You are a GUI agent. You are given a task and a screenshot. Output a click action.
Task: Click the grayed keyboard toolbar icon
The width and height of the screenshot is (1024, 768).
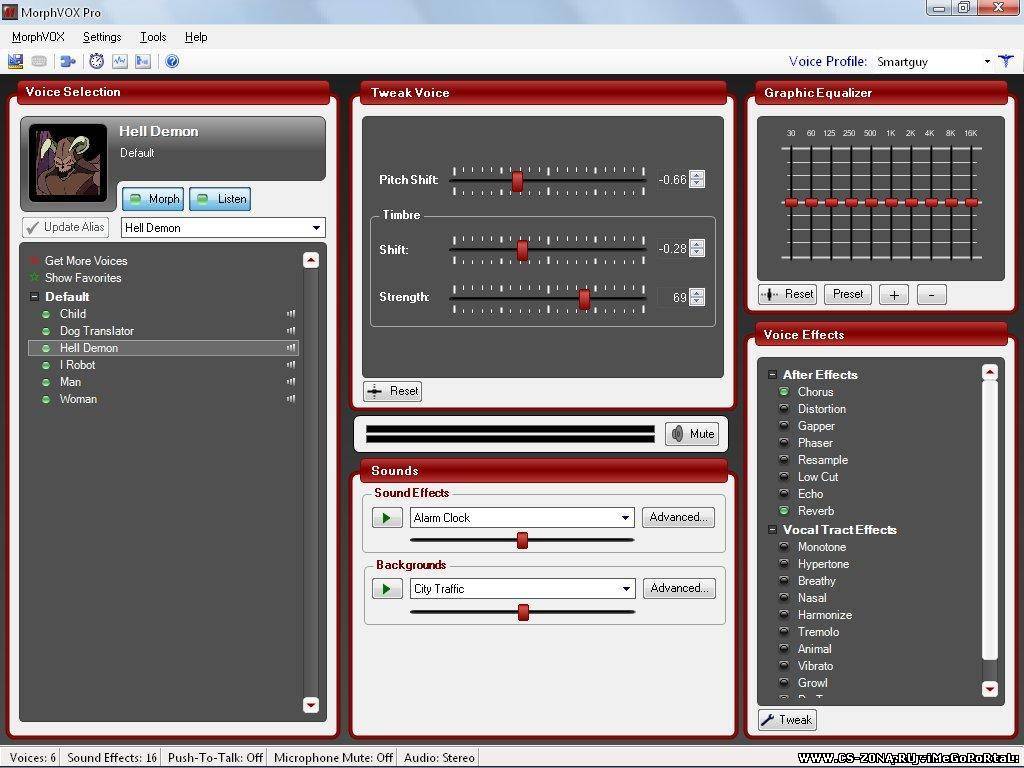coord(39,61)
